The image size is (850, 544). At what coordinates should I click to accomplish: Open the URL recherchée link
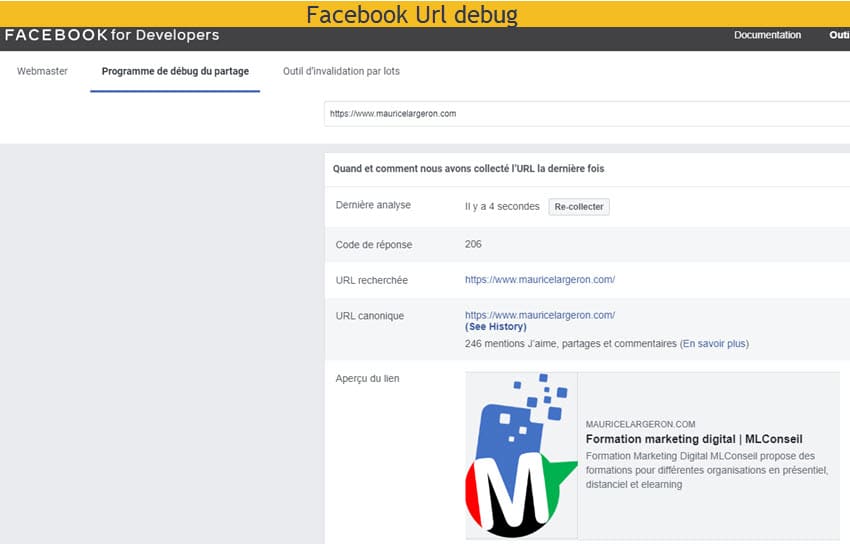point(540,280)
